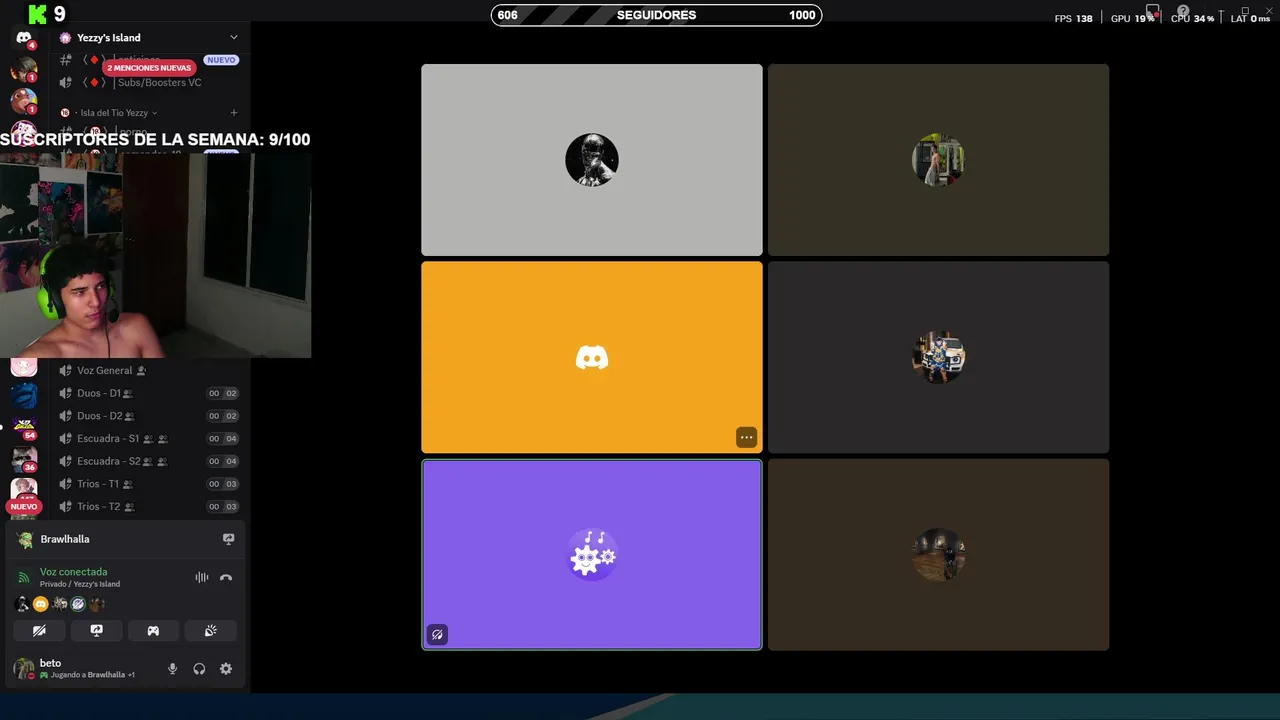Click the CPU 34% performance readout

[x=1192, y=18]
